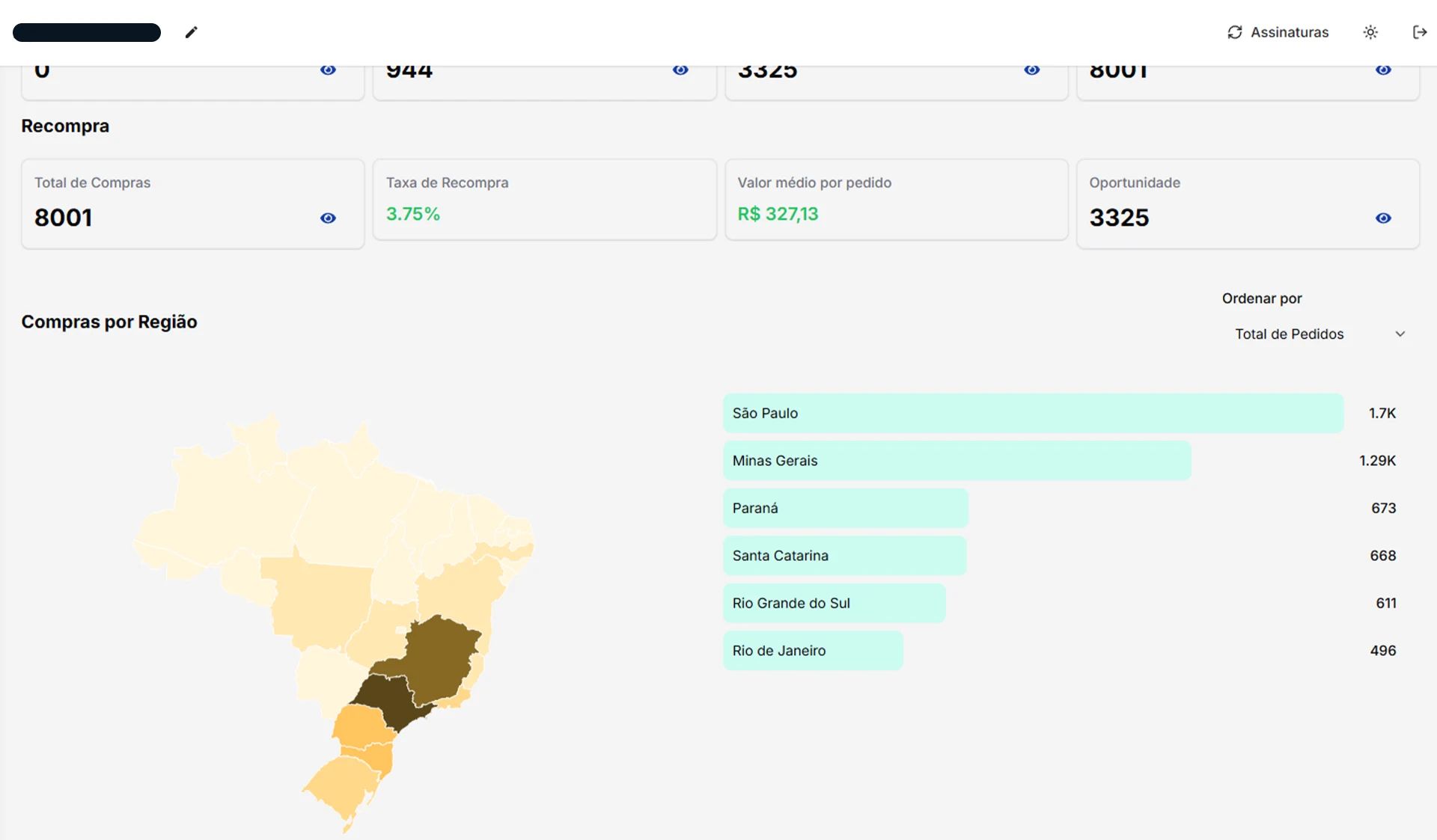Open the Total de Pedidos sort dropdown

(1320, 334)
